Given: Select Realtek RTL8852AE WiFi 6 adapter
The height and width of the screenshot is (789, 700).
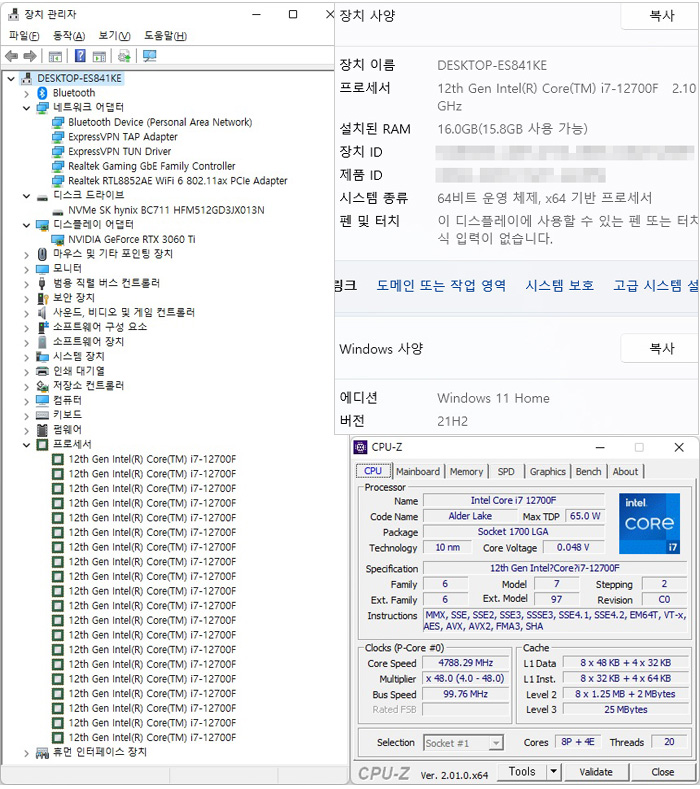Looking at the screenshot, I should tap(178, 181).
